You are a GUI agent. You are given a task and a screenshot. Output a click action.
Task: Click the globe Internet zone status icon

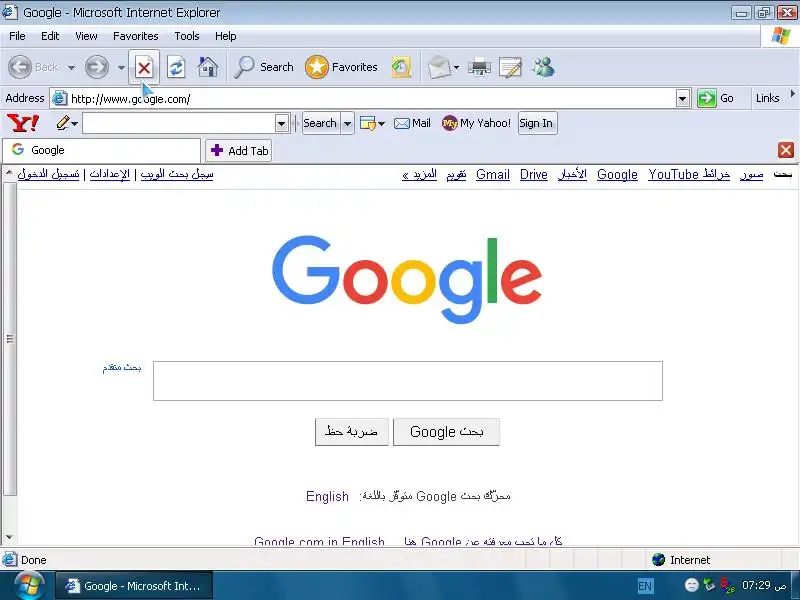point(658,560)
